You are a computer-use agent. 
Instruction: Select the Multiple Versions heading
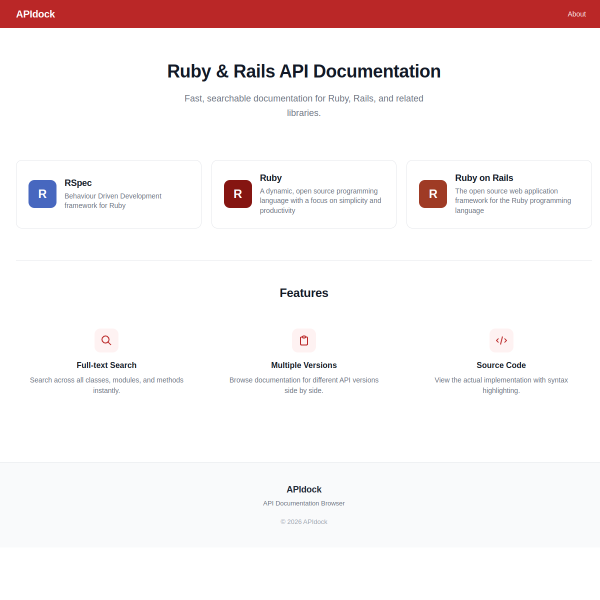point(304,365)
